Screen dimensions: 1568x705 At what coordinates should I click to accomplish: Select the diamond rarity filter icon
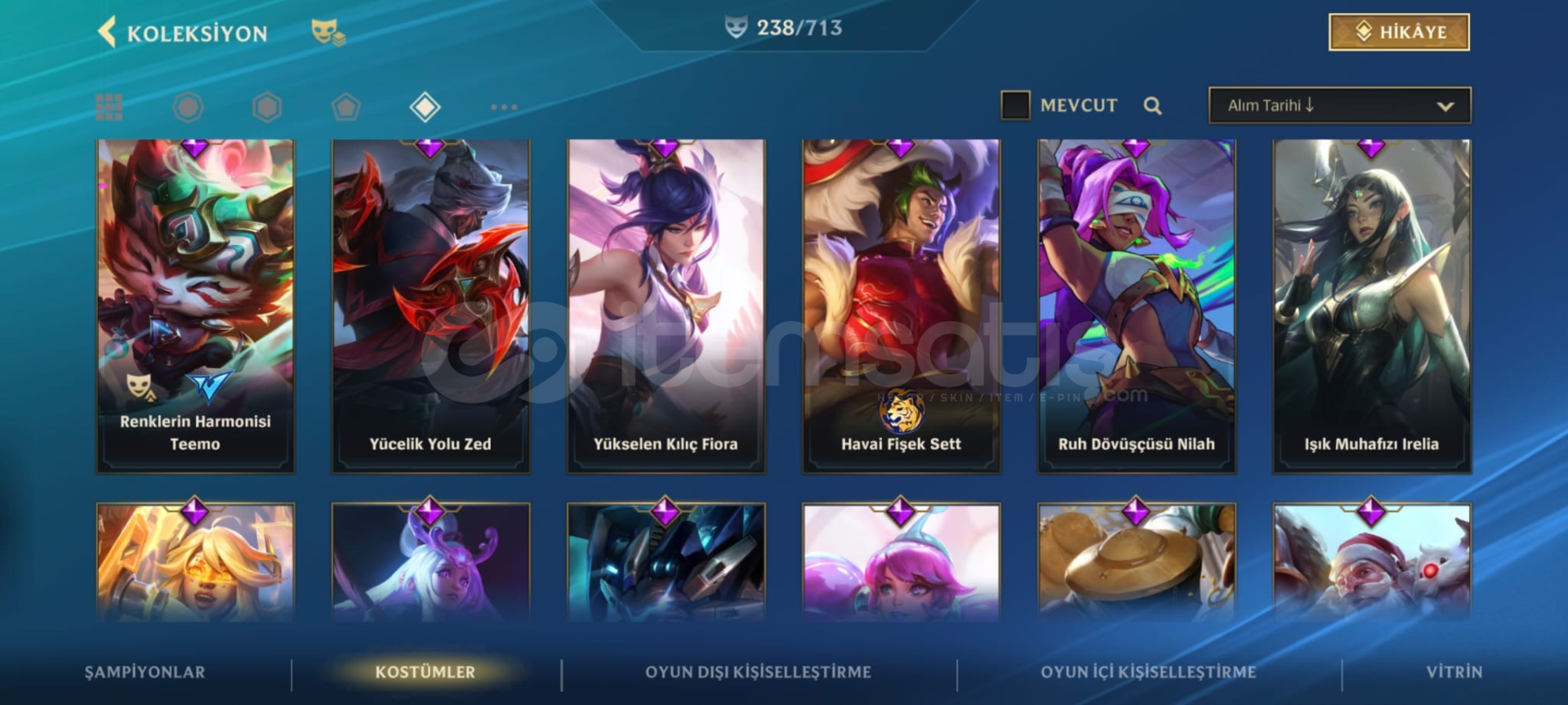[425, 107]
